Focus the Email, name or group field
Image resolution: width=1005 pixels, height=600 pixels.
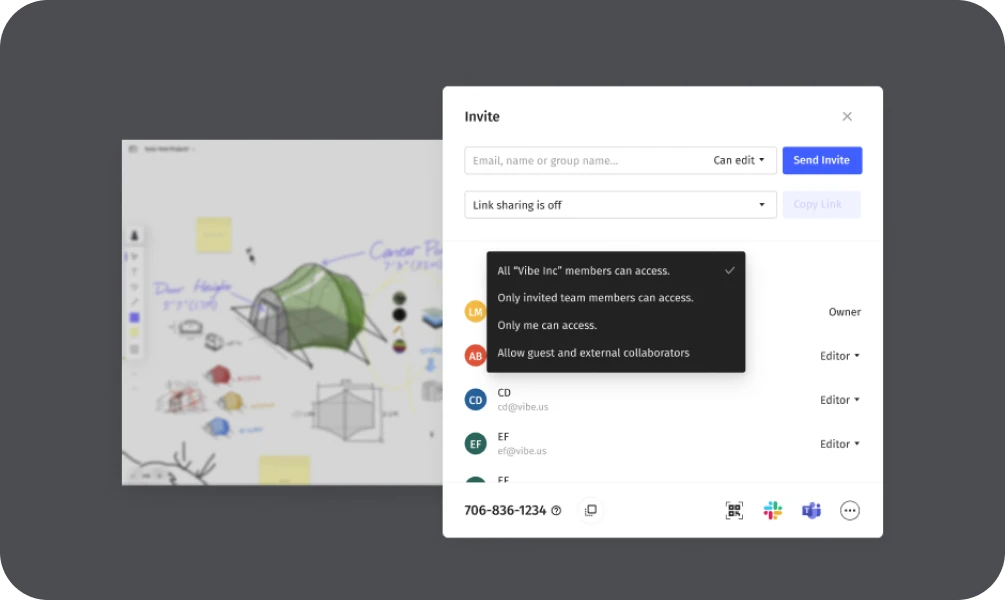pyautogui.click(x=585, y=161)
